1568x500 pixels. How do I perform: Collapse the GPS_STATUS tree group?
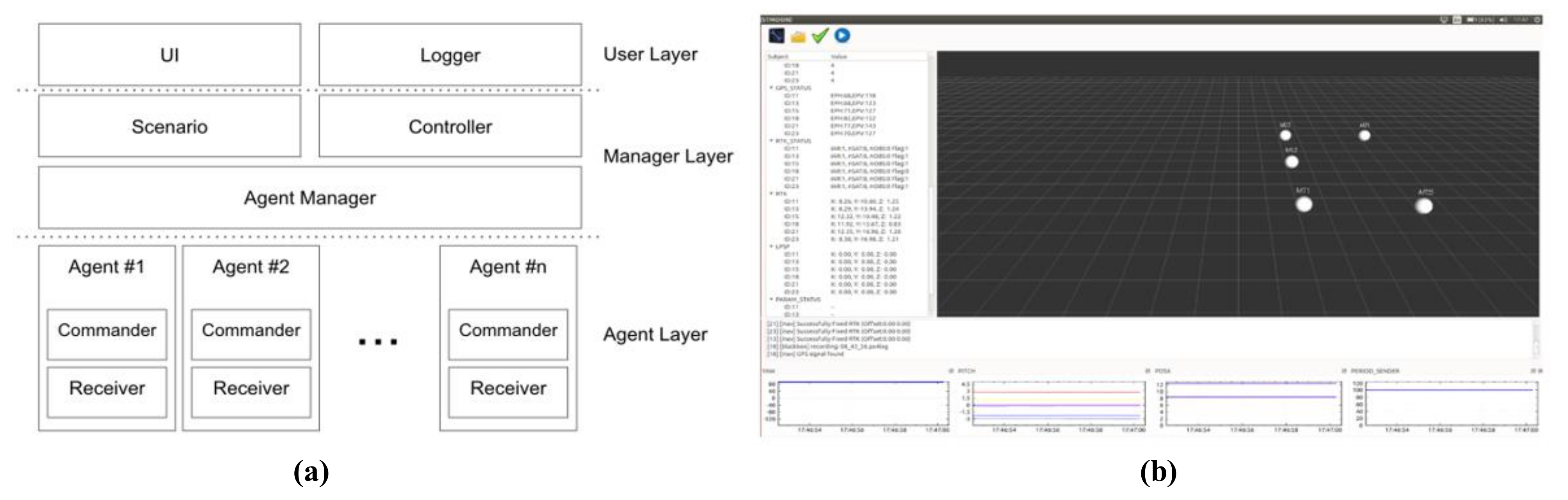[x=771, y=88]
